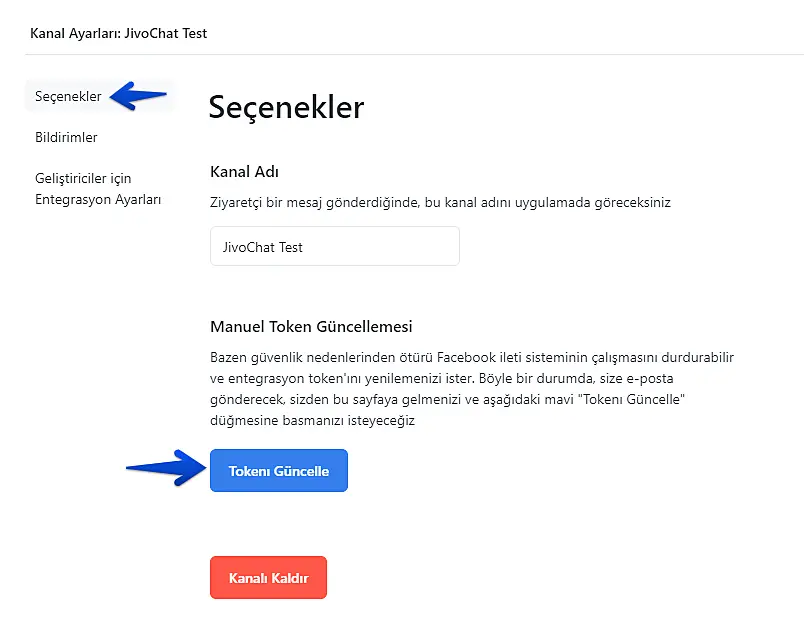
Task: Click the large Seçenekler page heading
Action: point(286,107)
